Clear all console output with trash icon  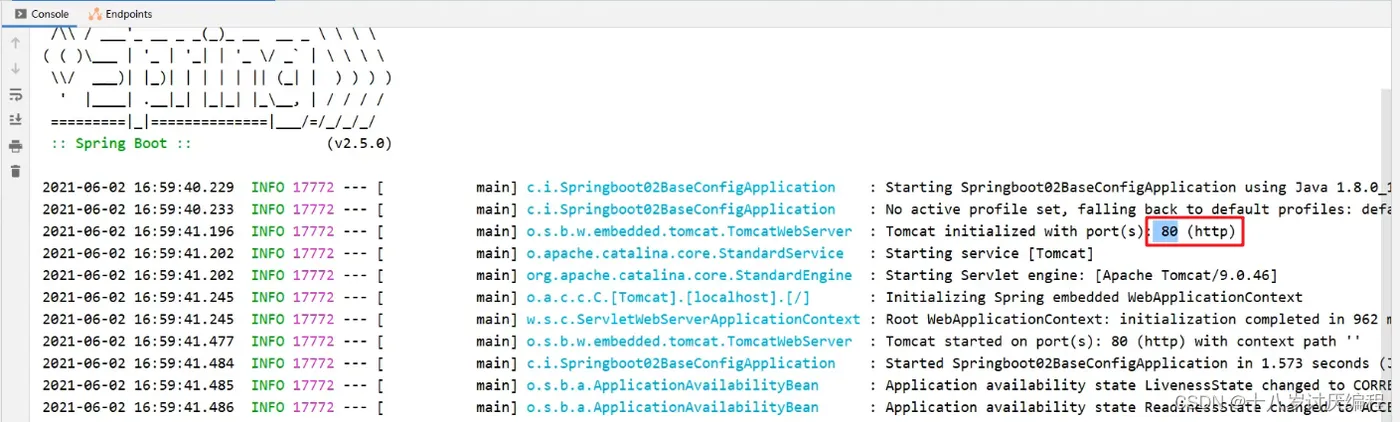pyautogui.click(x=15, y=171)
